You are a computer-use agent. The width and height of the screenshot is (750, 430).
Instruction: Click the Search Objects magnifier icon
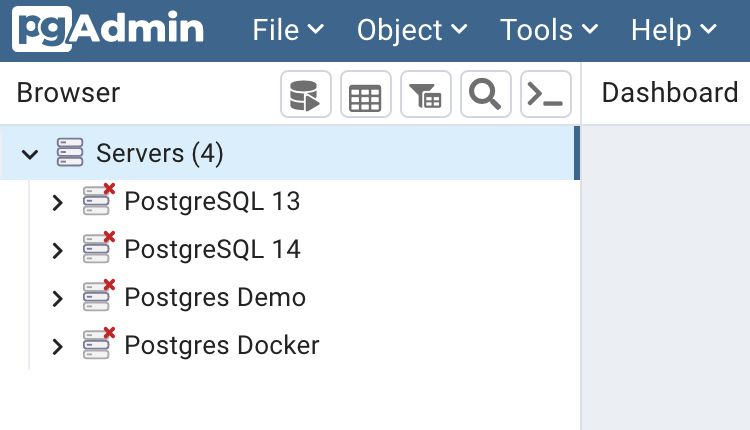coord(485,95)
